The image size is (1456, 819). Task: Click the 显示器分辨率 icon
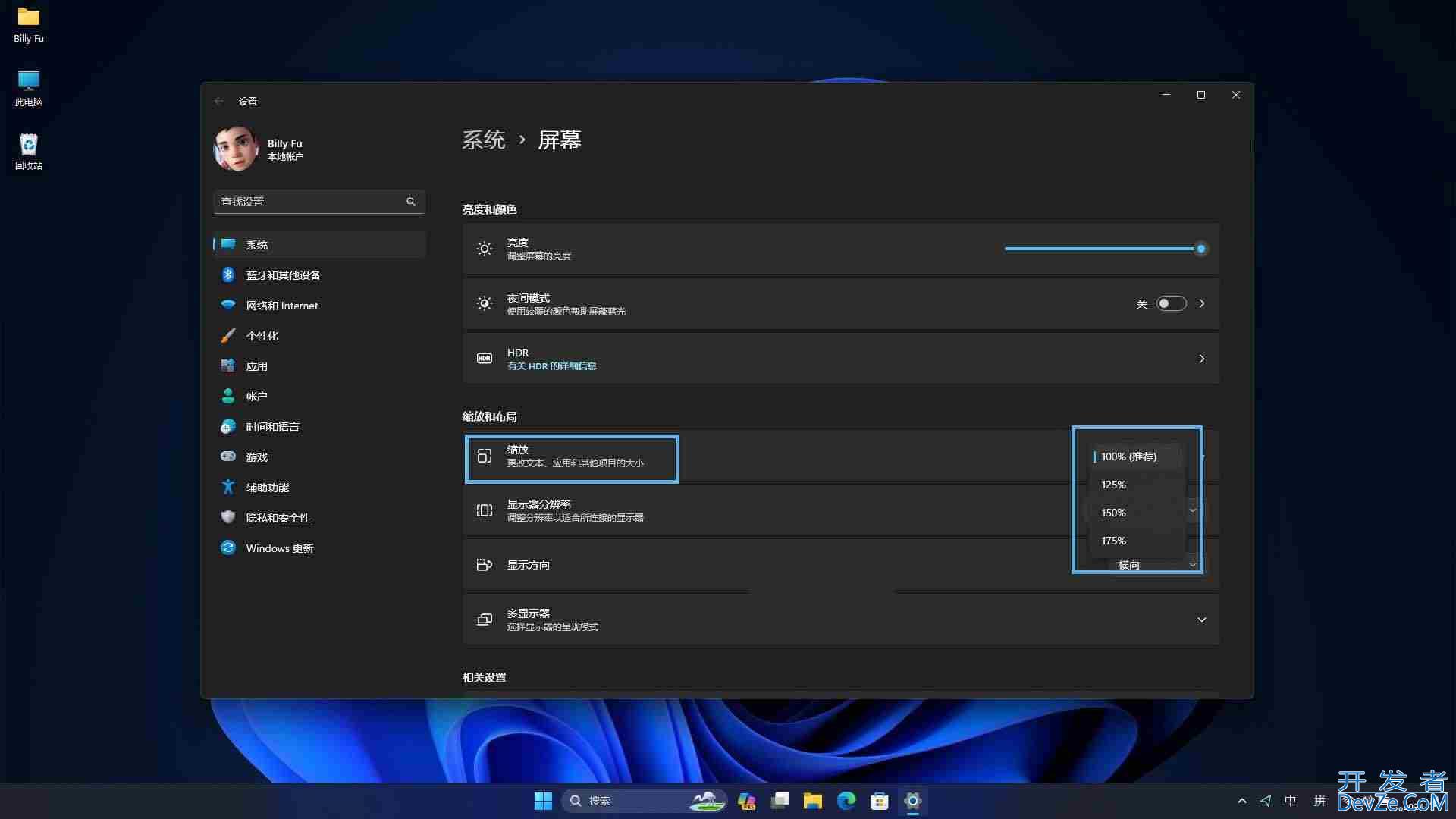point(485,510)
